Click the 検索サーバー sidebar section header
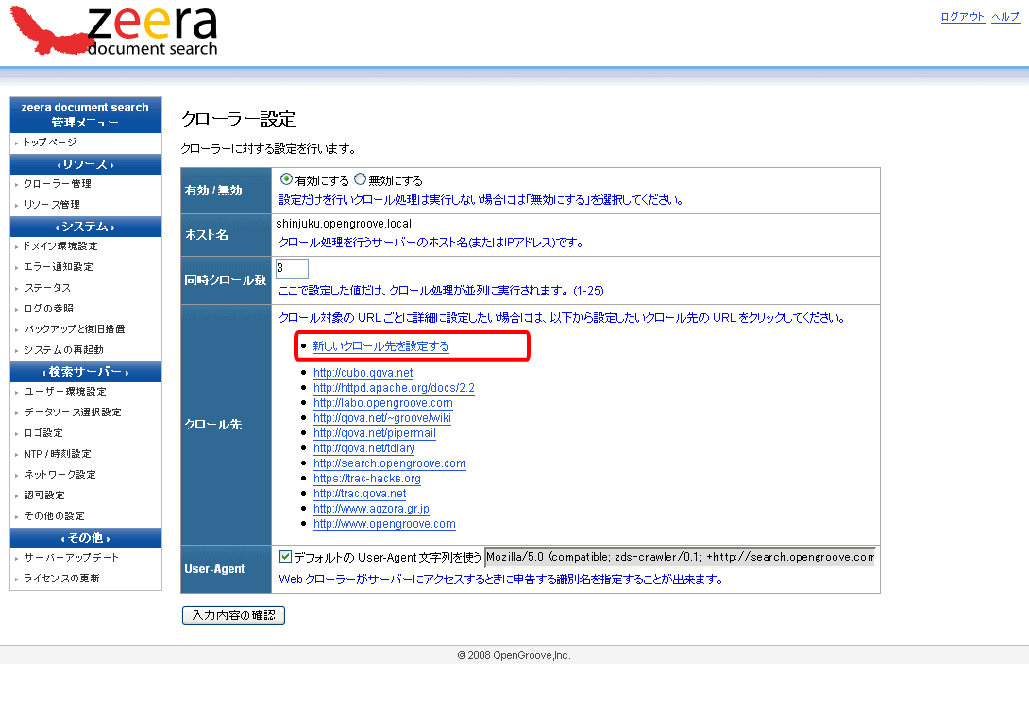The image size is (1029, 722). [x=85, y=372]
